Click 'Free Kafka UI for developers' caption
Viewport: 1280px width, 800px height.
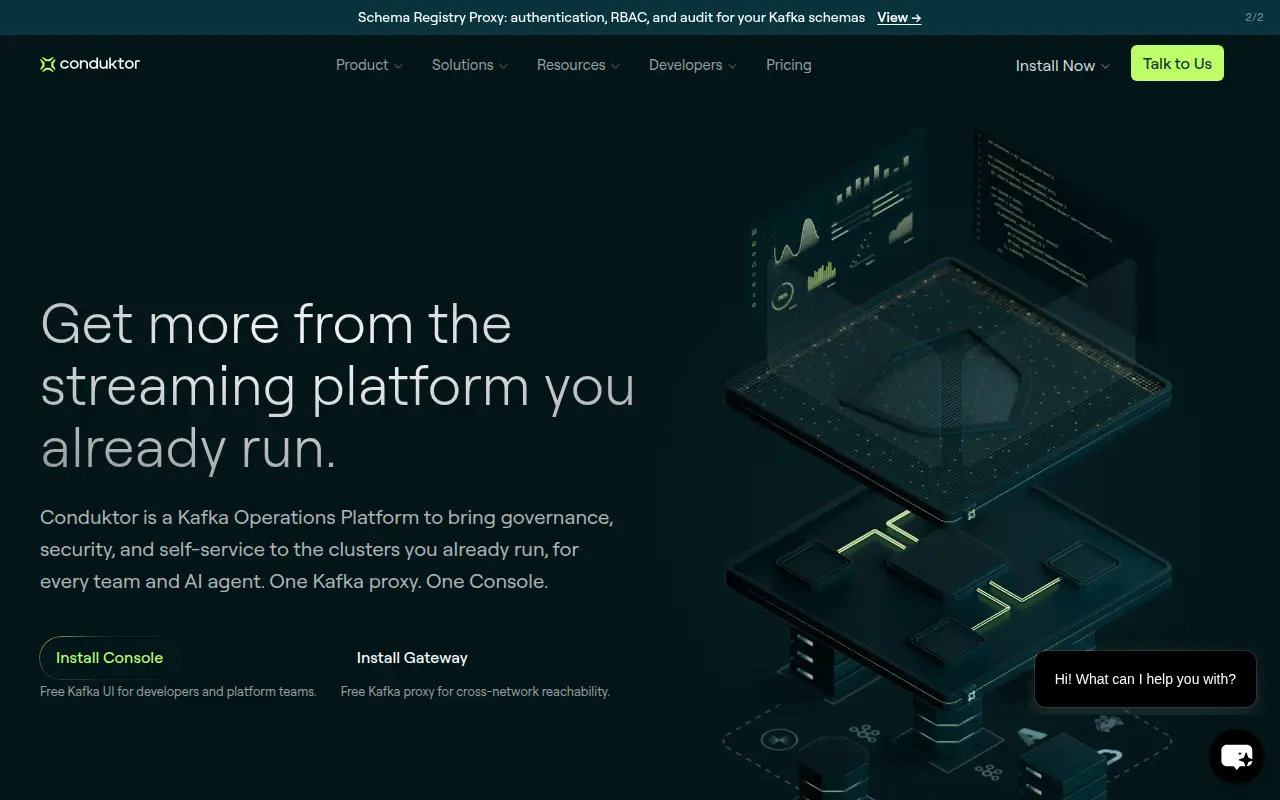click(x=178, y=691)
